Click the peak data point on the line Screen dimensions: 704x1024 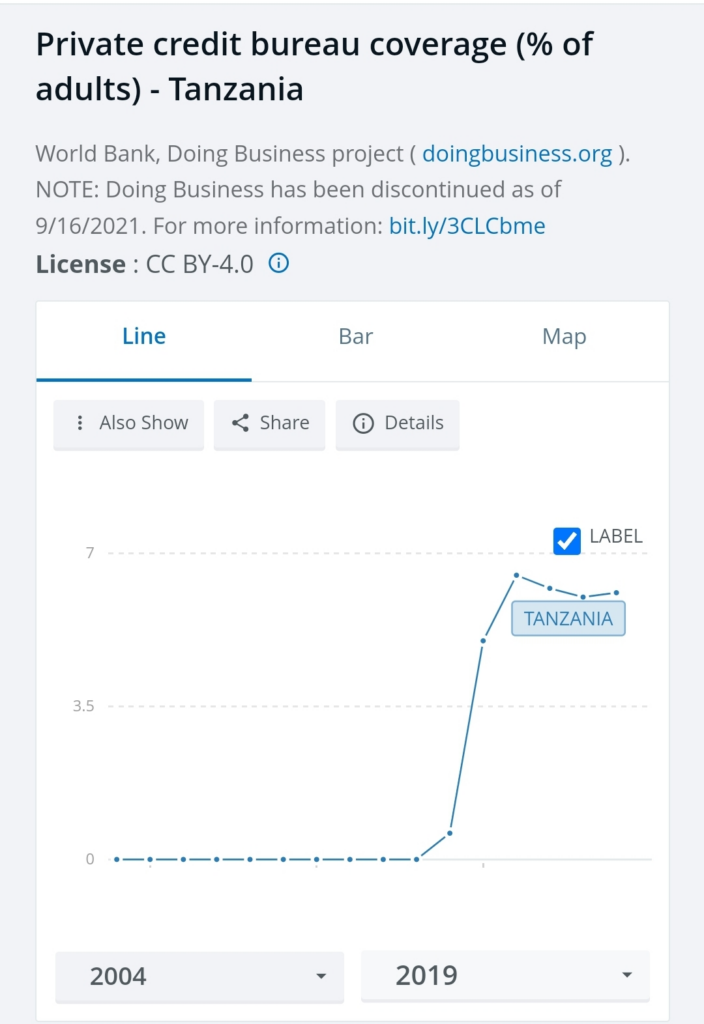tap(516, 575)
